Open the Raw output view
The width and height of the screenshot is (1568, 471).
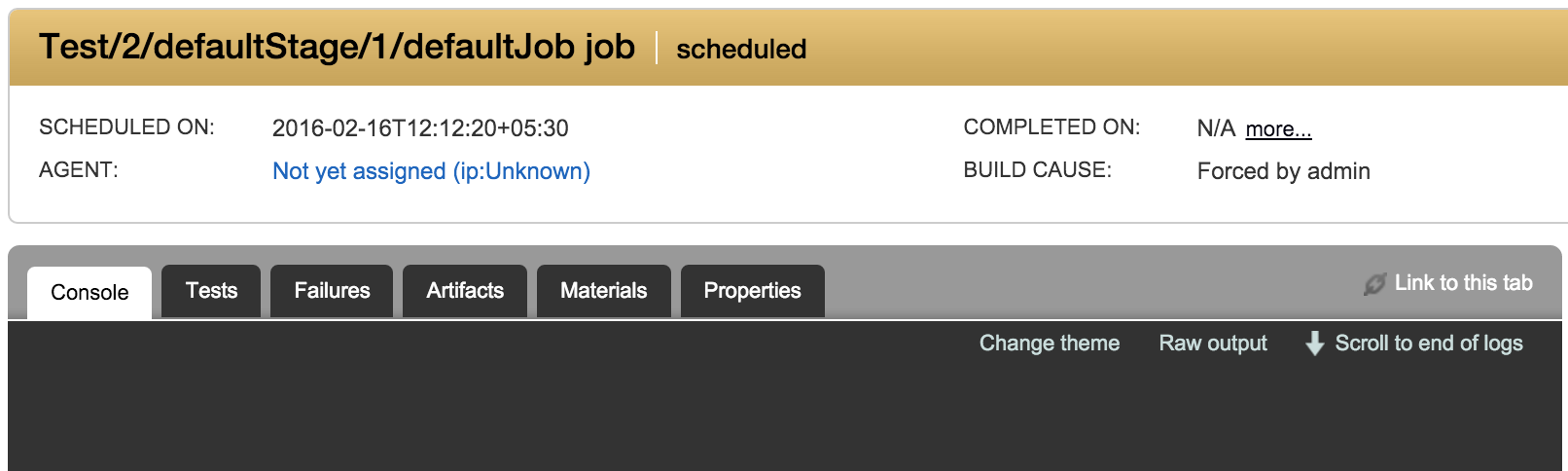[x=1213, y=344]
